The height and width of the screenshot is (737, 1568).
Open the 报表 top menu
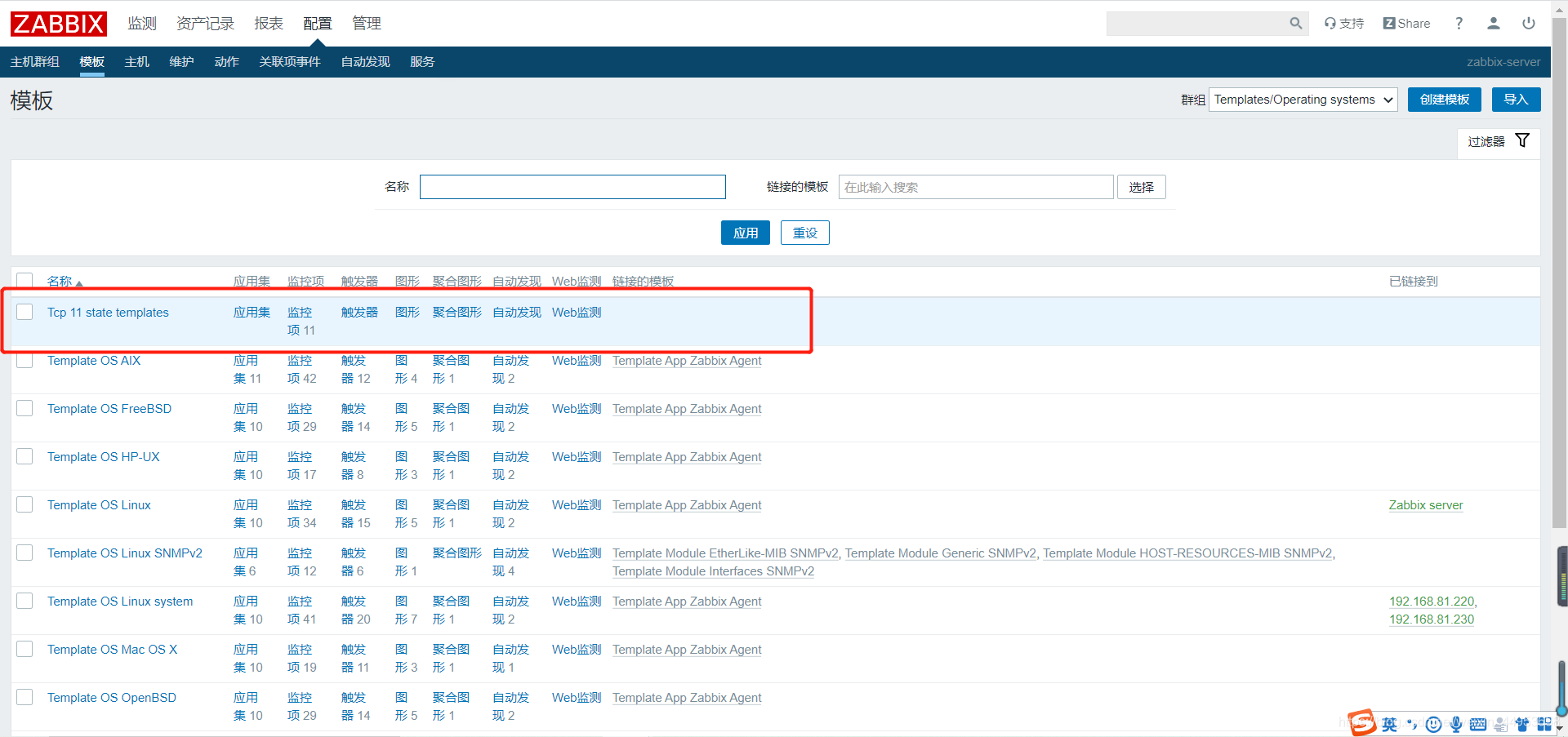click(269, 24)
